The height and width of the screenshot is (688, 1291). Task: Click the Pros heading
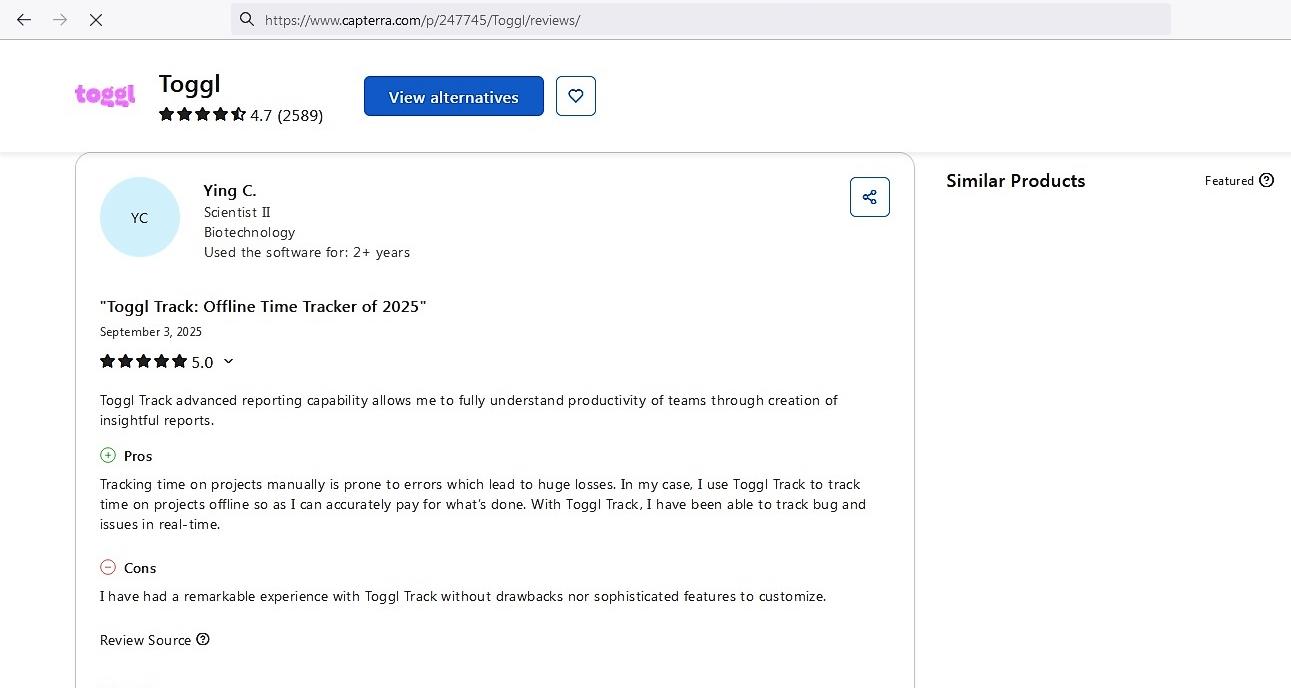[138, 456]
